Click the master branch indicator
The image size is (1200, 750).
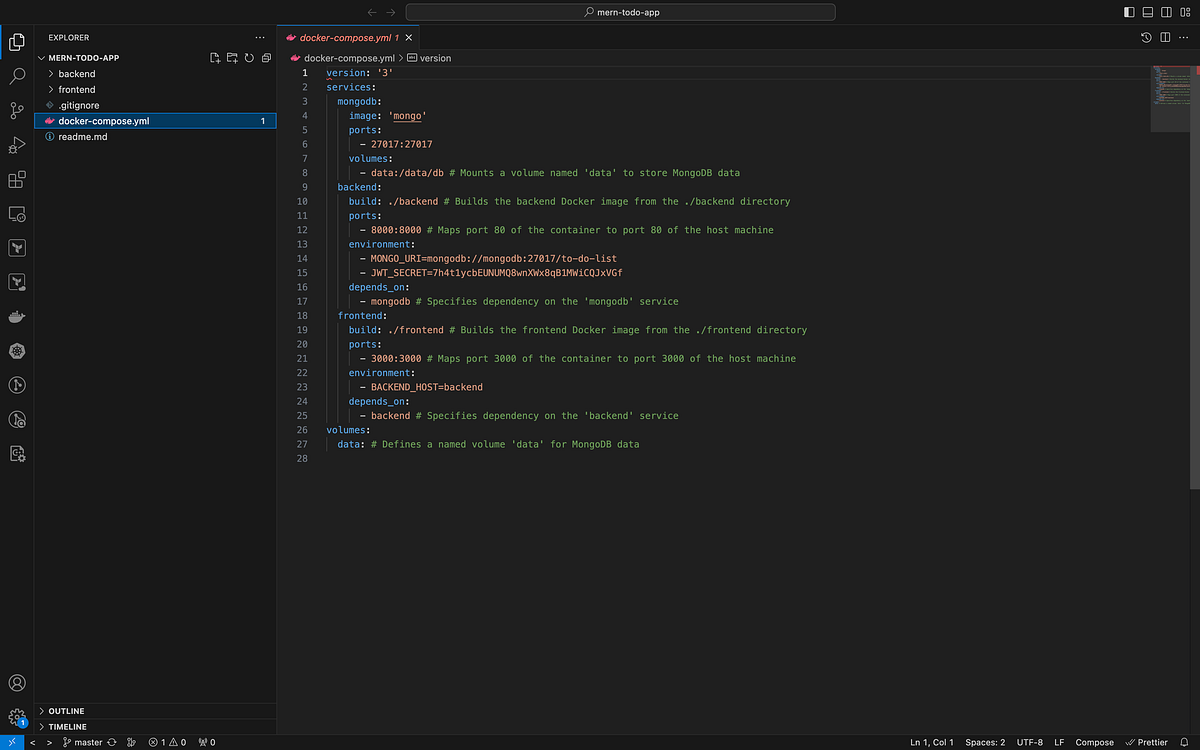[85, 742]
